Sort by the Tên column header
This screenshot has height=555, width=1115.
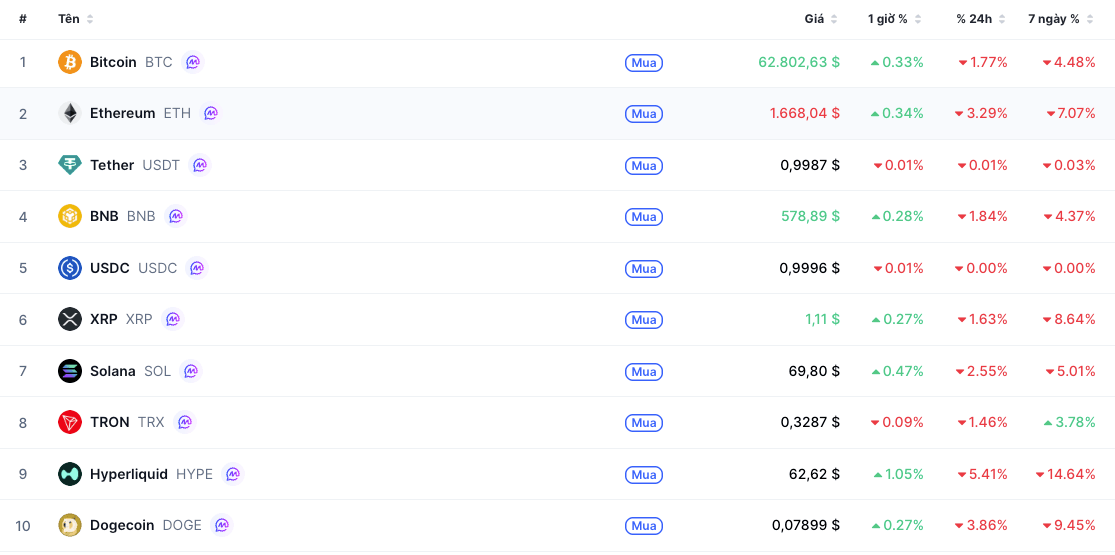tap(75, 19)
